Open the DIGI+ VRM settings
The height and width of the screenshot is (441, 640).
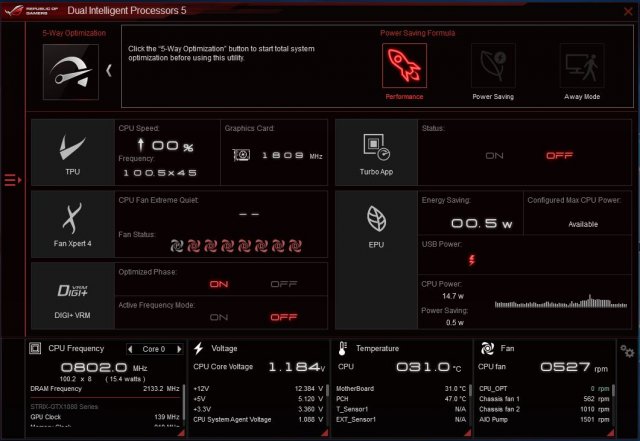click(71, 295)
